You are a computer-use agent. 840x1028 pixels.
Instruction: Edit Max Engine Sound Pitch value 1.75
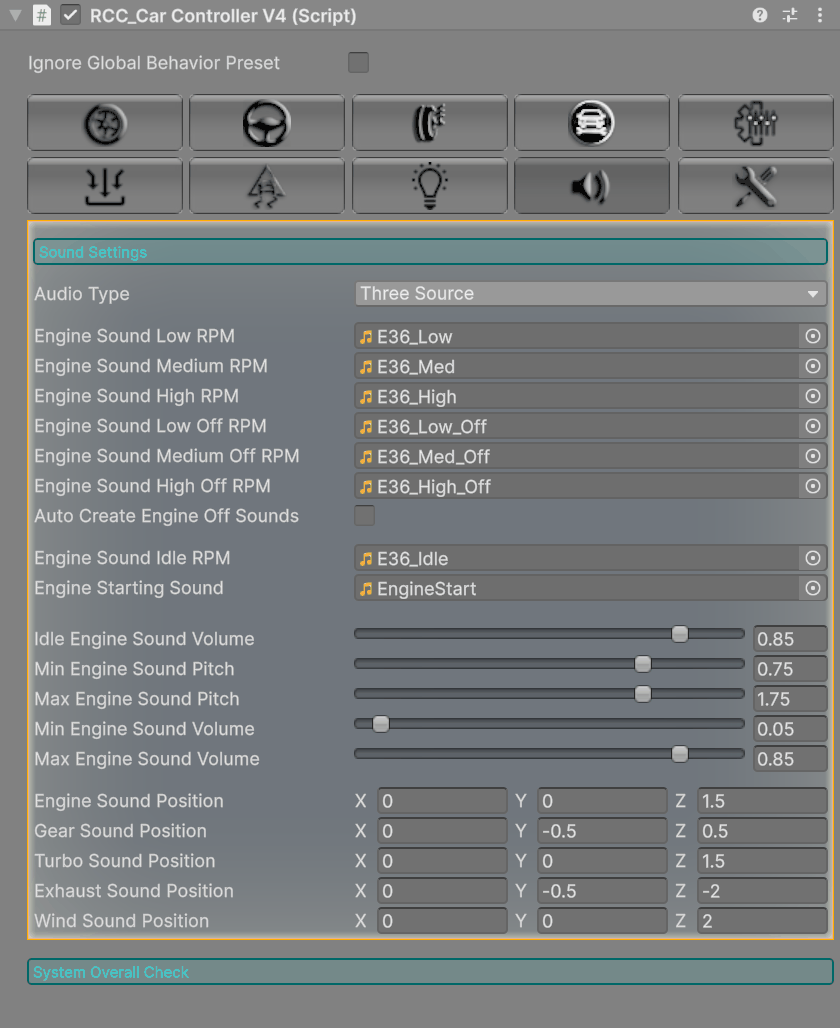[x=790, y=699]
